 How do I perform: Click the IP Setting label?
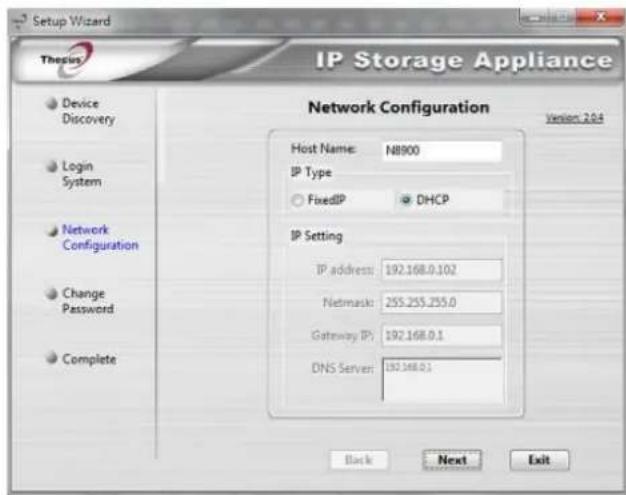317,236
